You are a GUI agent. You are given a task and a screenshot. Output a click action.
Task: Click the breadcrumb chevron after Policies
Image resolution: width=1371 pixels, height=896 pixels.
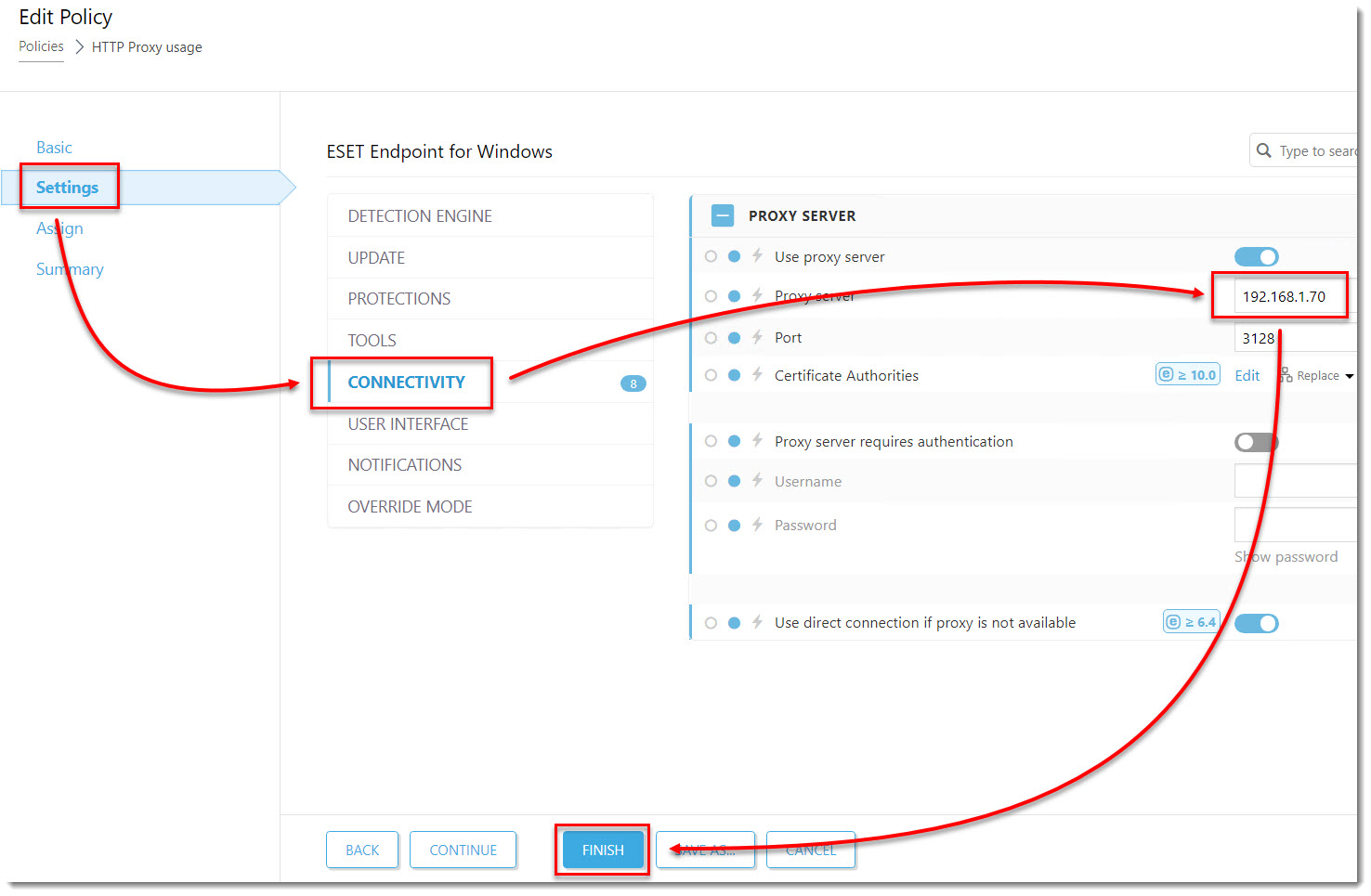[x=79, y=46]
